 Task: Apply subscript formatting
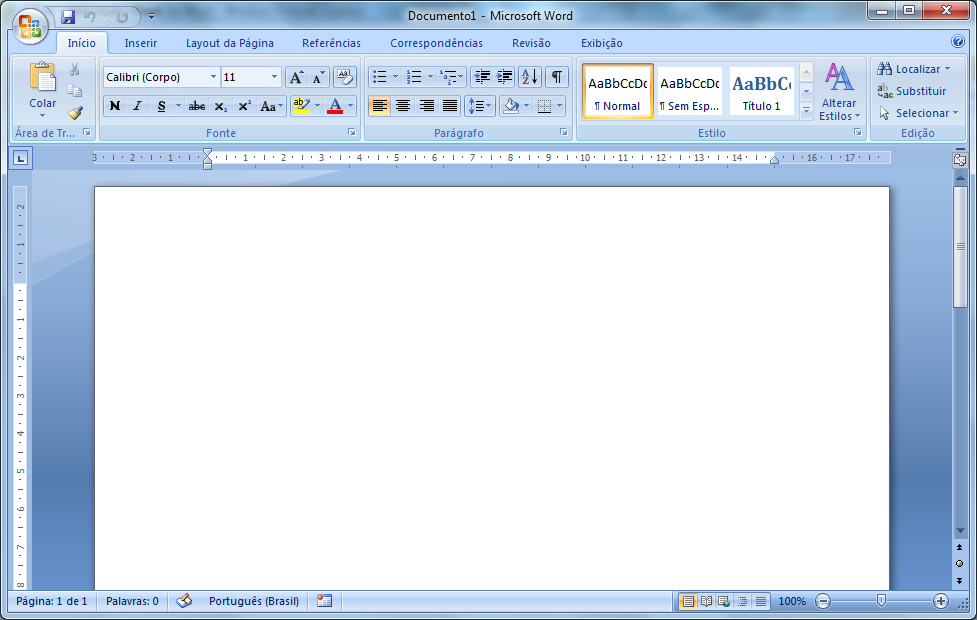point(221,106)
